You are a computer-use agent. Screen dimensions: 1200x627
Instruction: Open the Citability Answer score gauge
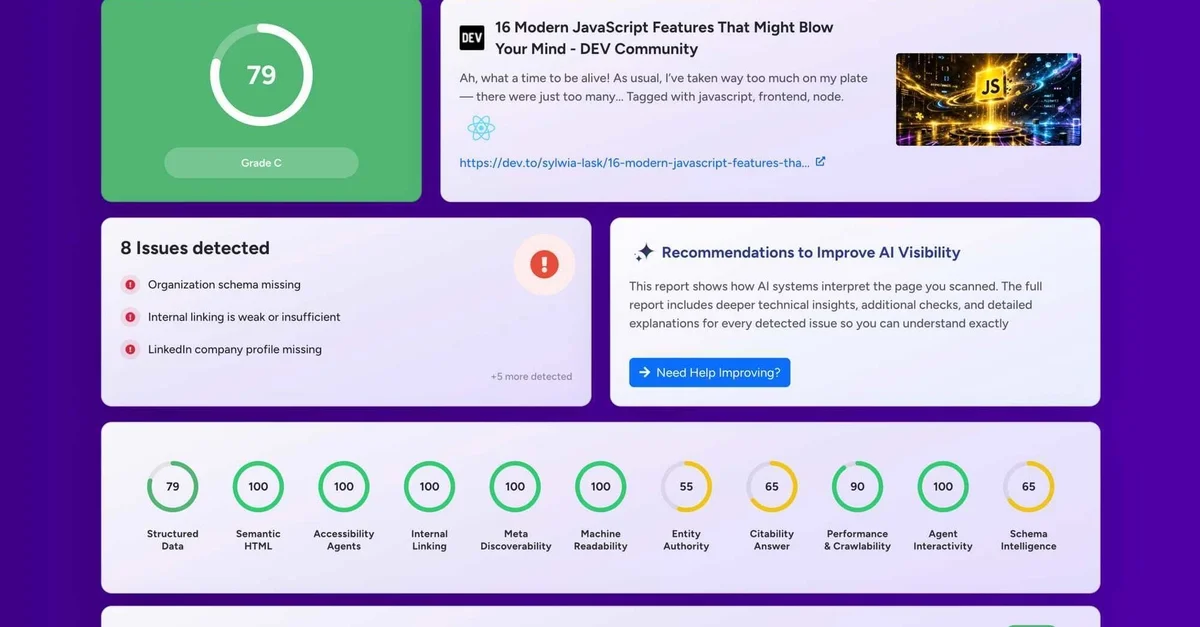(x=772, y=487)
